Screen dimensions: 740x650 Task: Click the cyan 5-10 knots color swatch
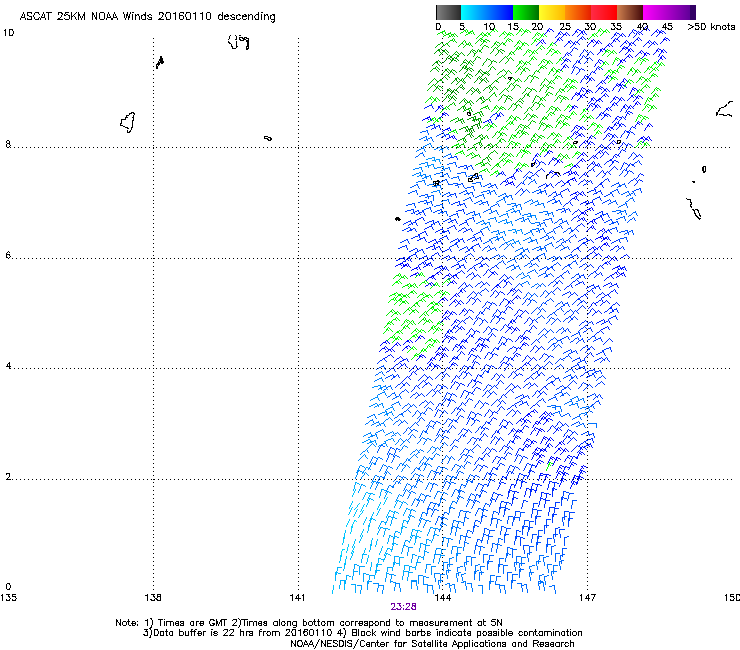pyautogui.click(x=474, y=12)
